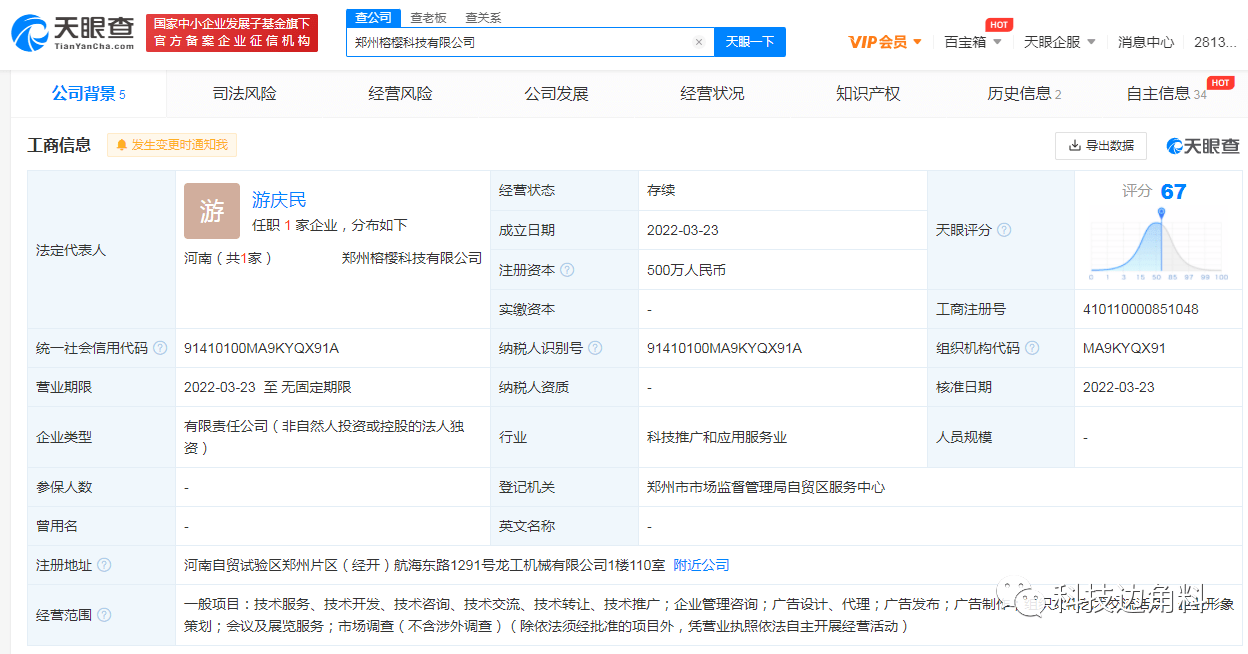Viewport: 1248px width, 654px height.
Task: Click the 行业 value 科技推广和应用服务业
Action: click(x=717, y=437)
